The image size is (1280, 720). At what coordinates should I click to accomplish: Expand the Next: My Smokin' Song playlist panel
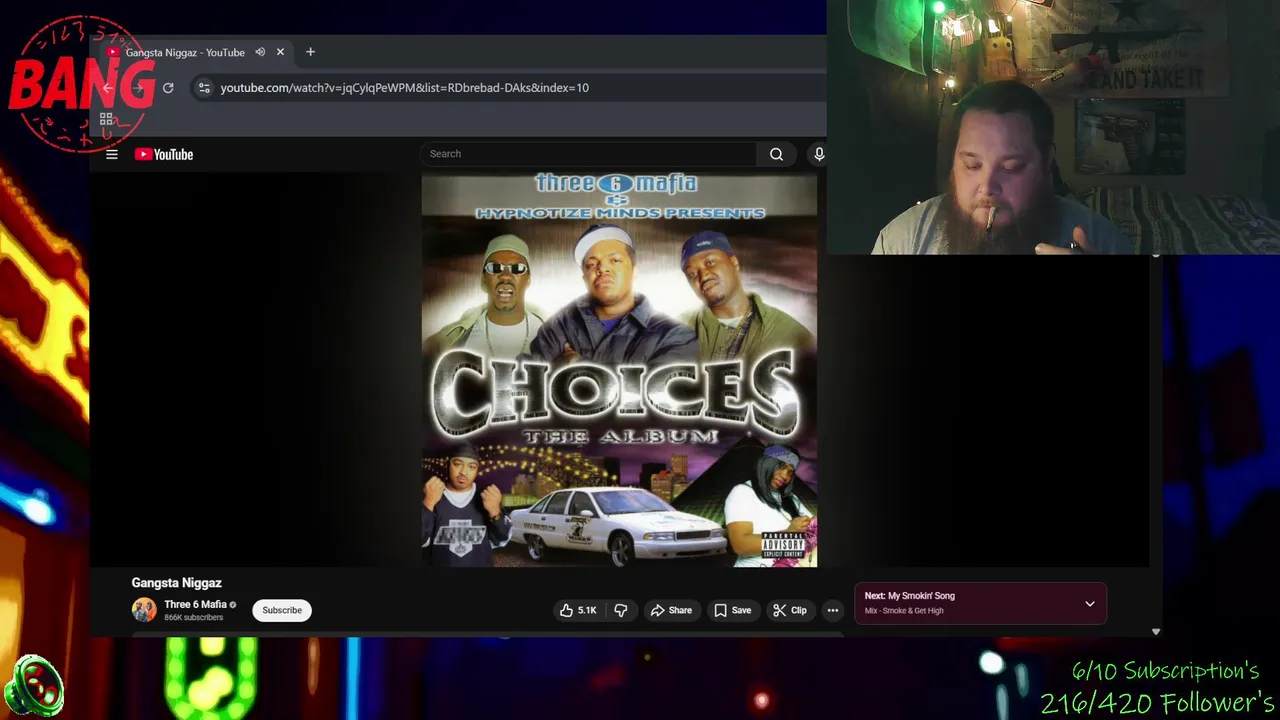pyautogui.click(x=1090, y=604)
